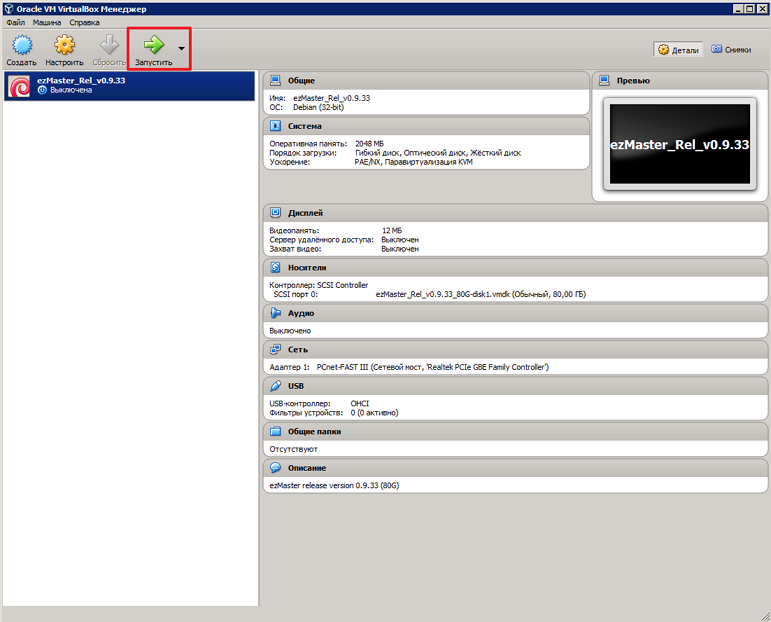This screenshot has width=771, height=622.
Task: Click the Создать (create VM) icon
Action: (x=22, y=45)
